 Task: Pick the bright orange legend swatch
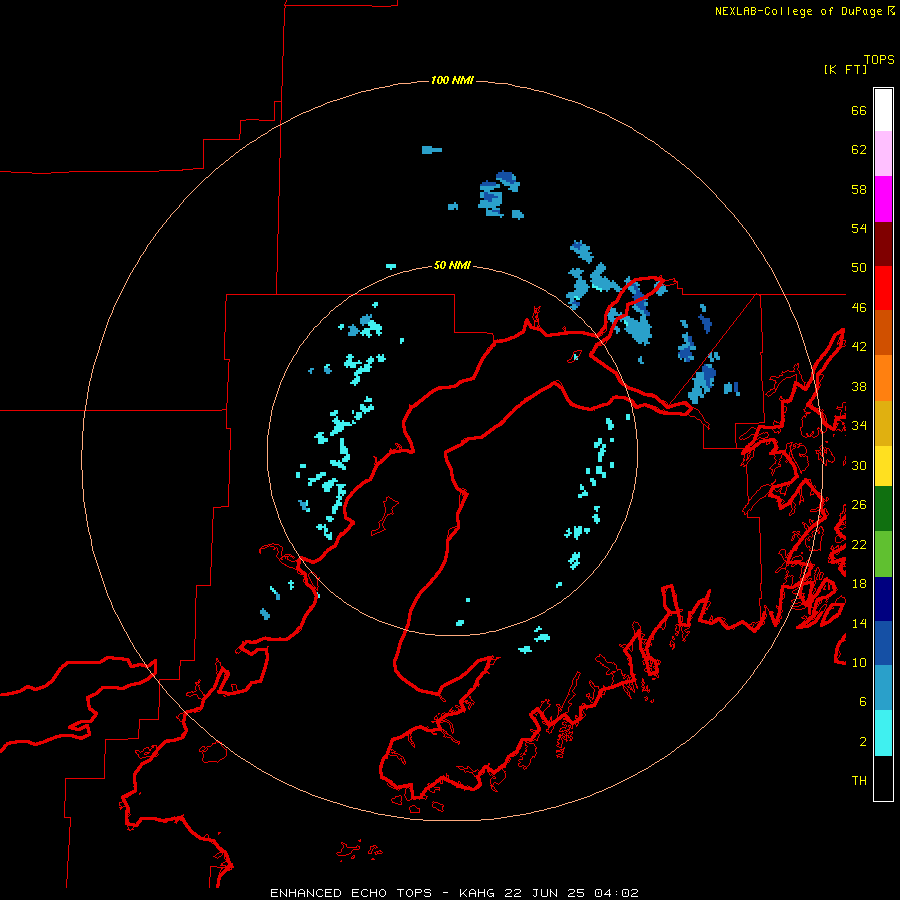(883, 378)
